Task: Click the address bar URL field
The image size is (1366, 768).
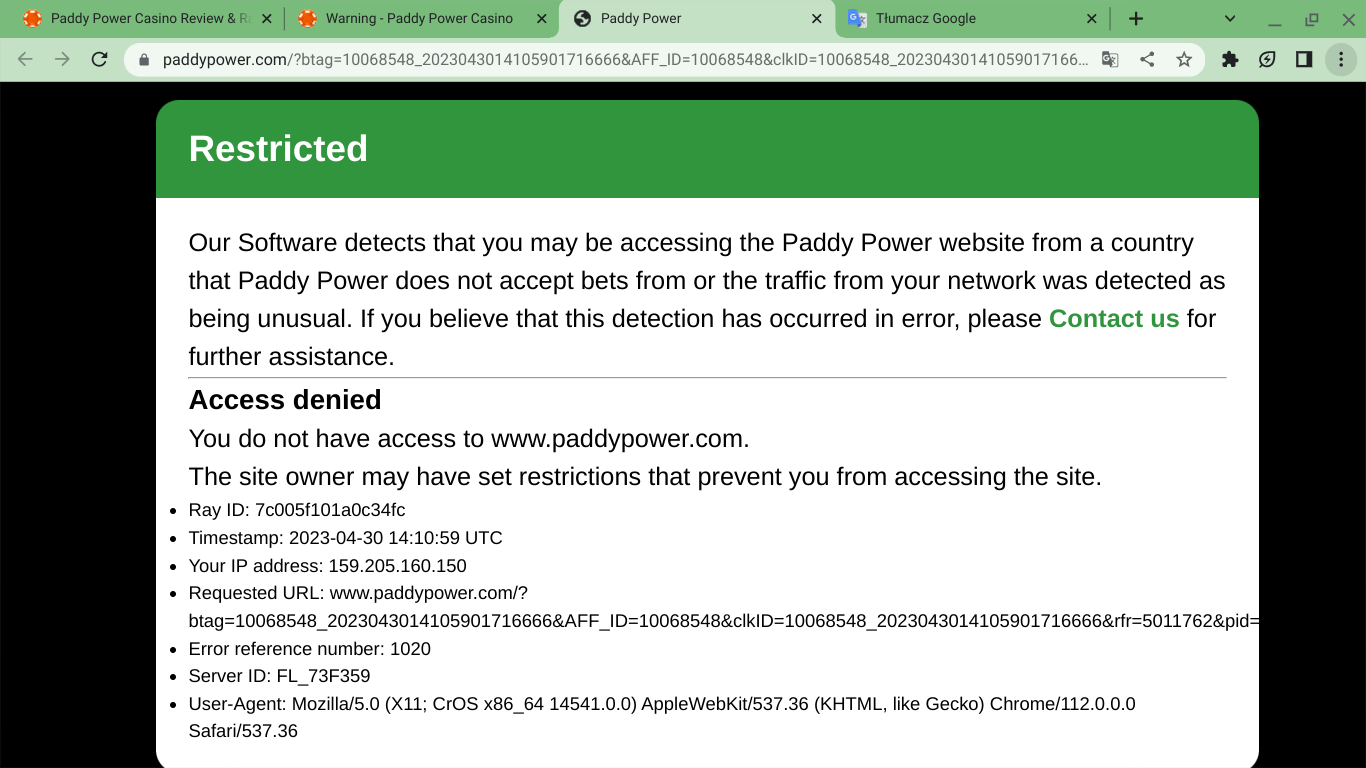Action: (620, 60)
